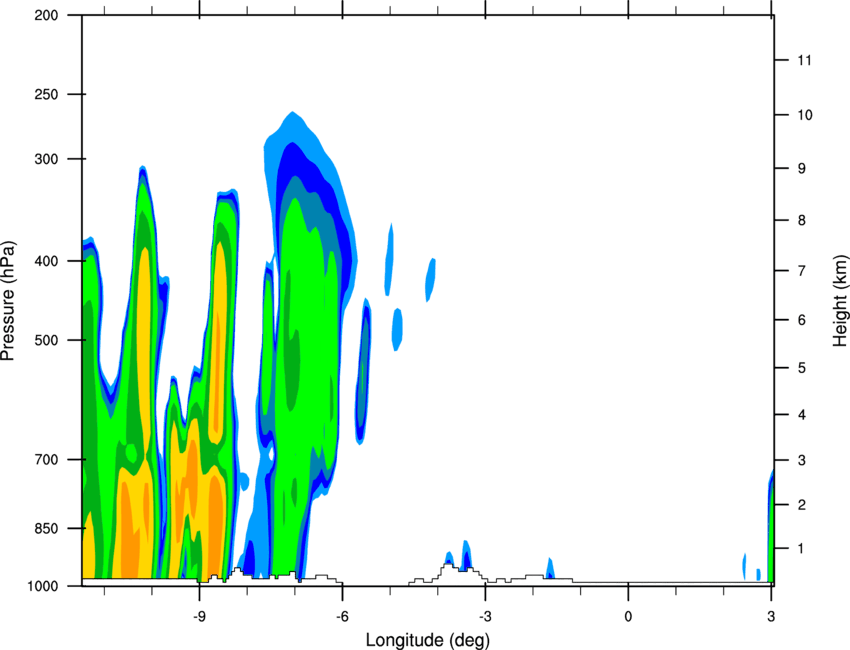
Task: Click the 11 km height label
Action: [805, 60]
